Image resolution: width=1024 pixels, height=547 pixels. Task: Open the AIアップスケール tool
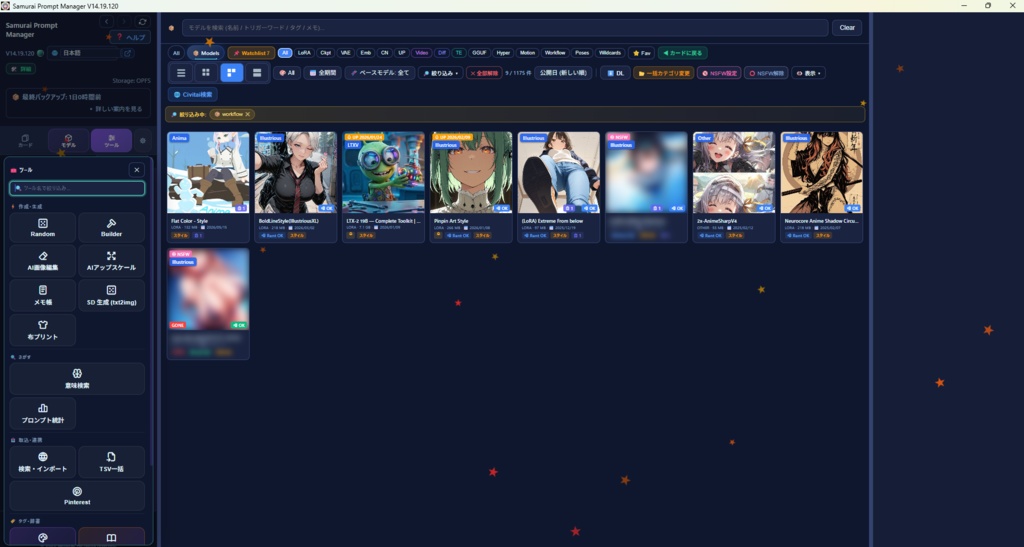[111, 260]
